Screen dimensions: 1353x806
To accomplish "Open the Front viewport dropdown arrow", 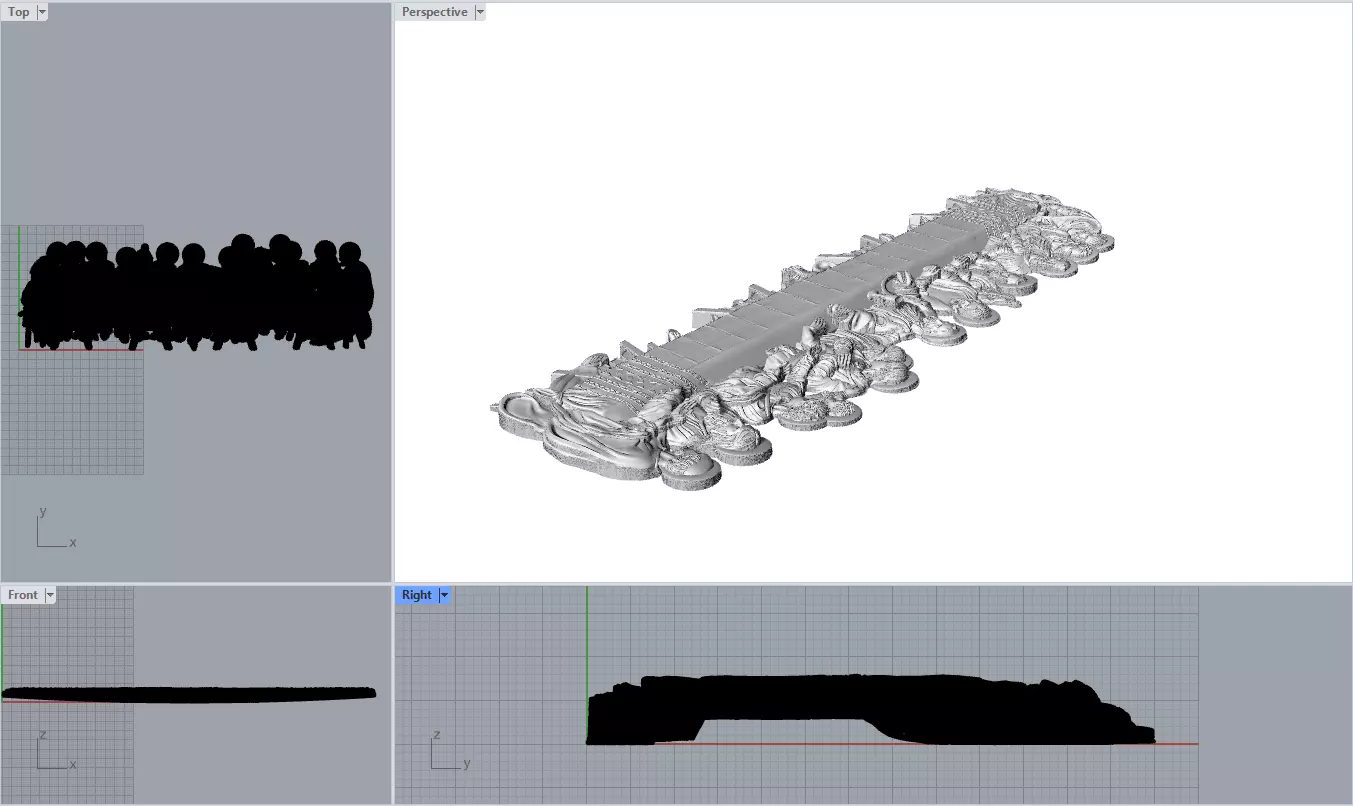I will click(x=50, y=595).
